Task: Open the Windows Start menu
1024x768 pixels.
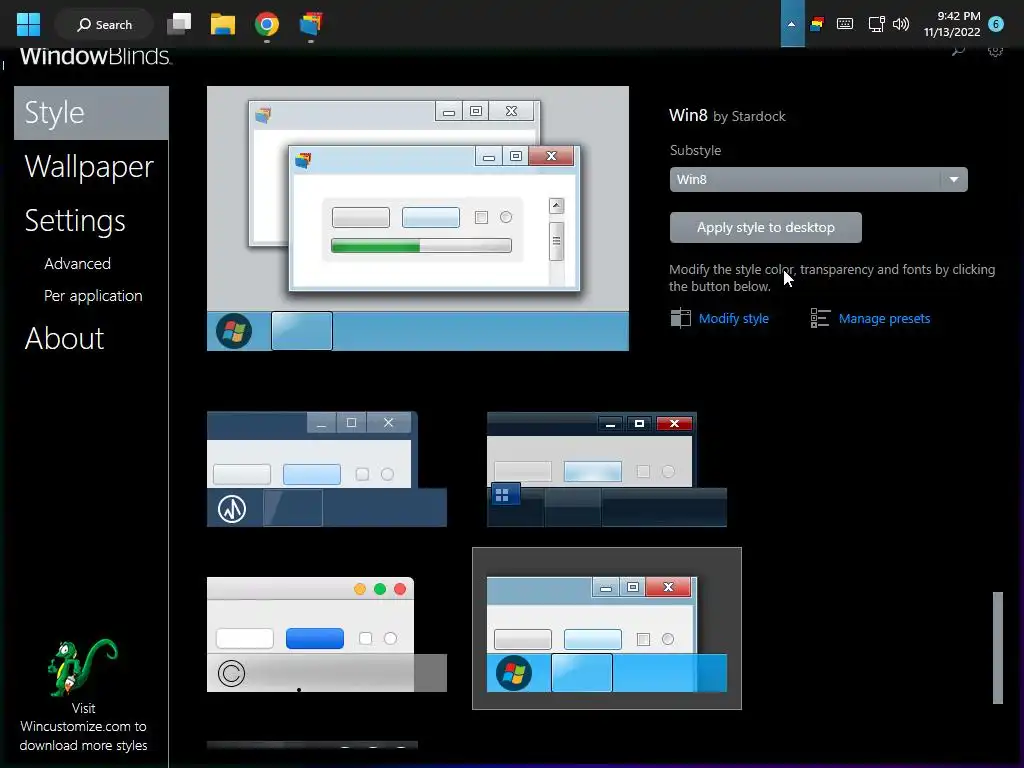Action: (x=28, y=24)
